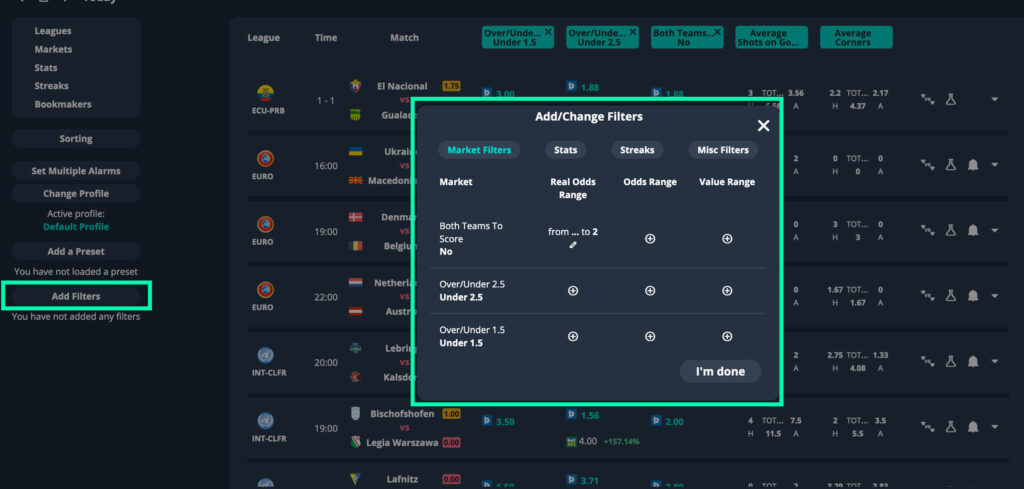Screen dimensions: 1024x489
Task: Remove the Both Teams No column chip
Action: [718, 31]
